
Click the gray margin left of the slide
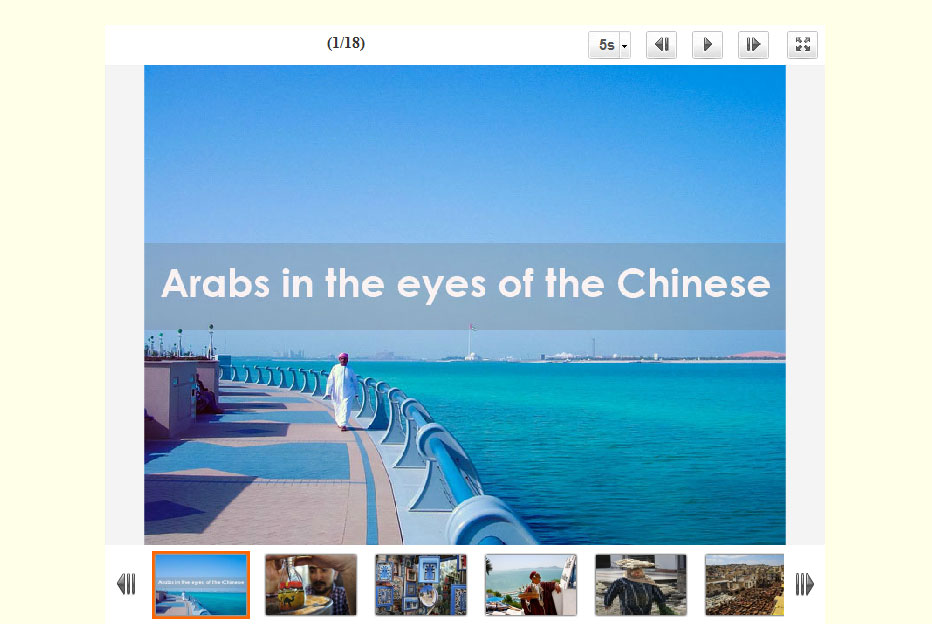point(125,305)
